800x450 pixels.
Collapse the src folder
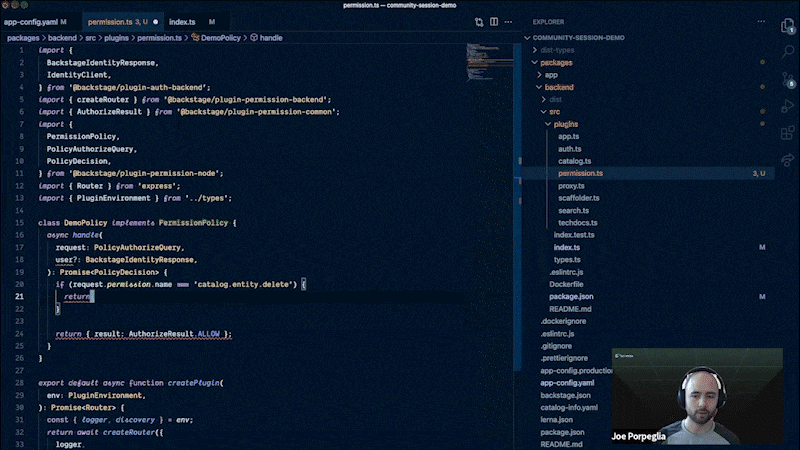pos(554,112)
